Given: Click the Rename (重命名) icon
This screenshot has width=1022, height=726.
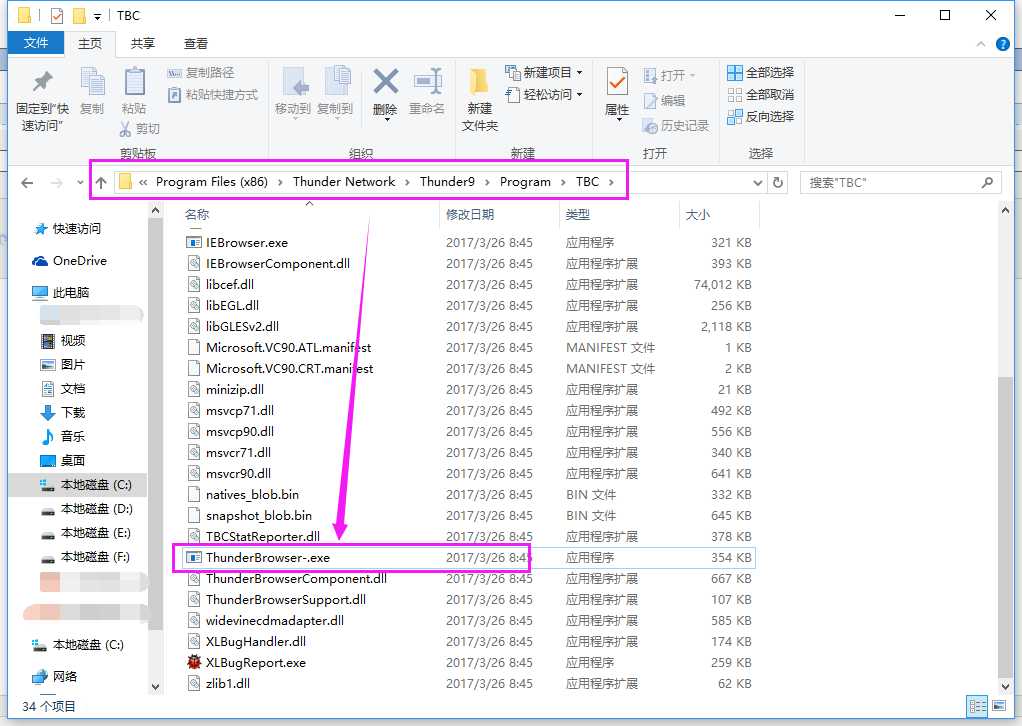Looking at the screenshot, I should [428, 83].
